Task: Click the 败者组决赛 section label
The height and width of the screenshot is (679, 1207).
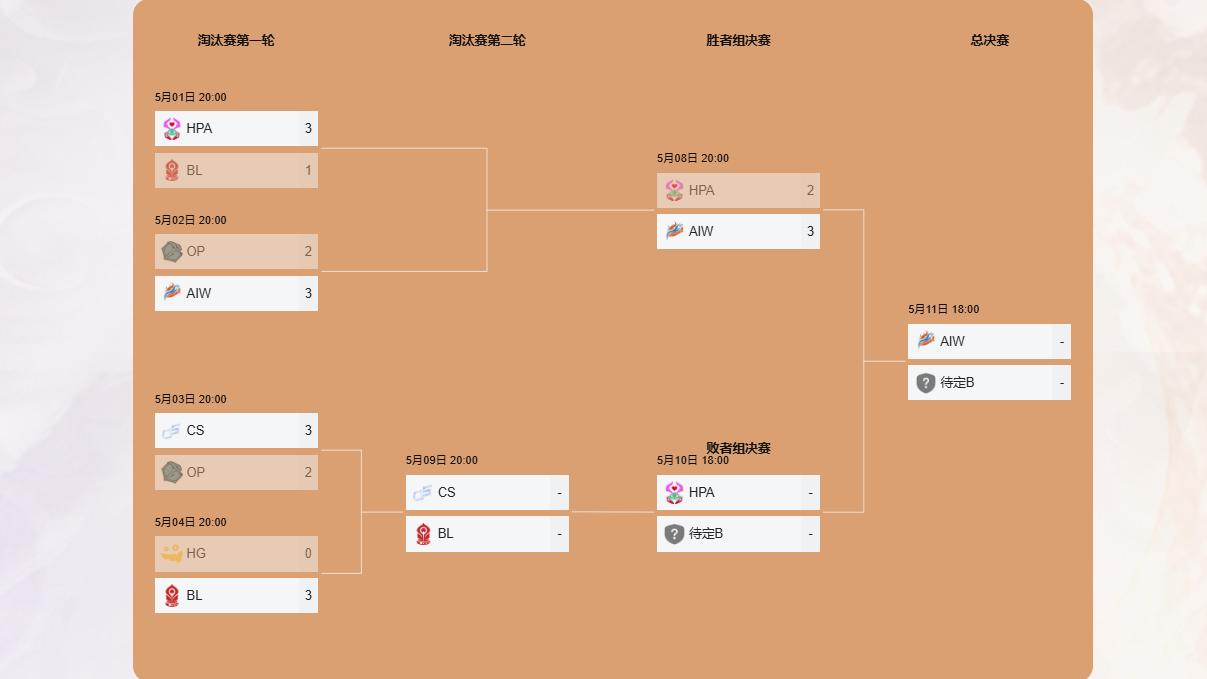Action: [x=738, y=448]
